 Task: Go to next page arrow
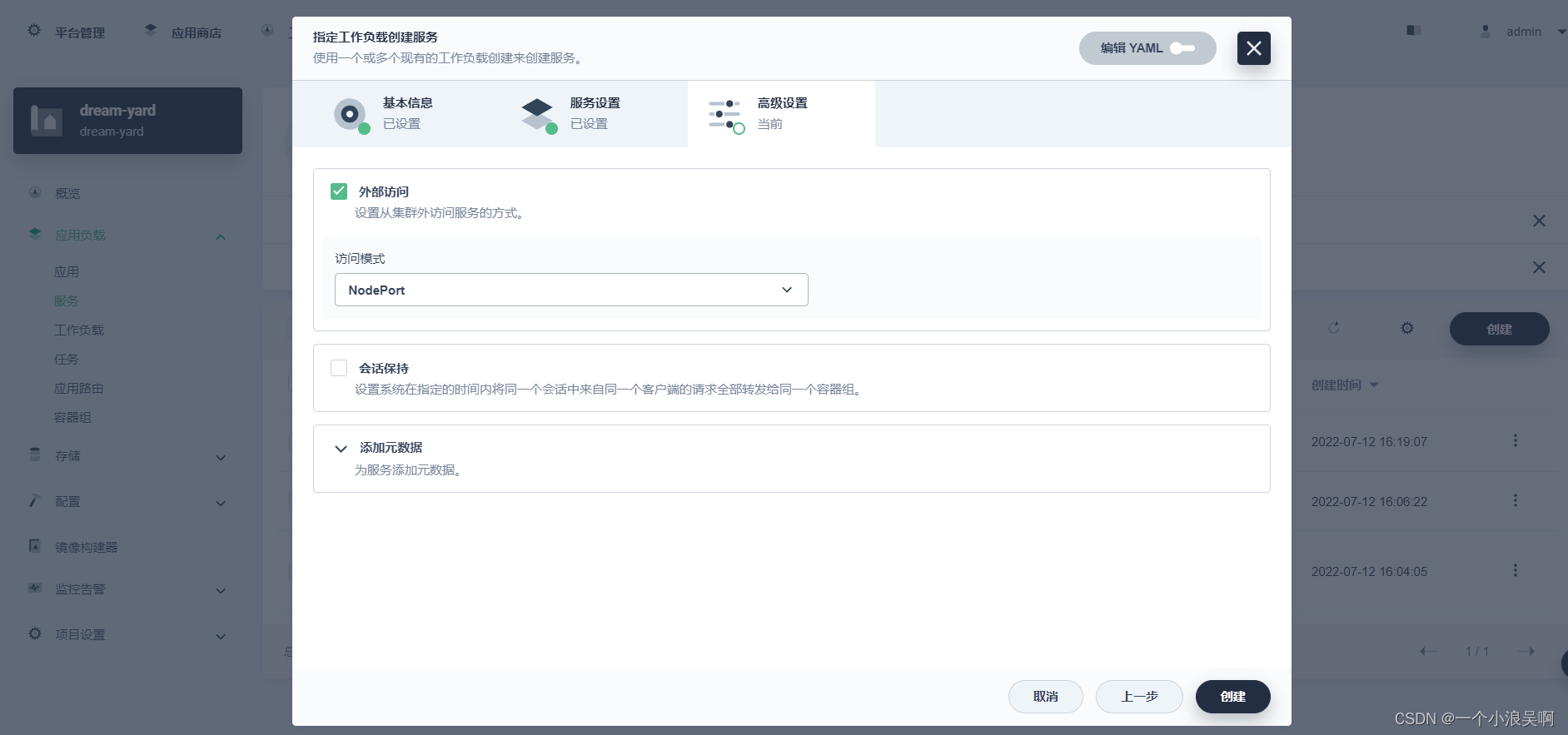pyautogui.click(x=1526, y=651)
